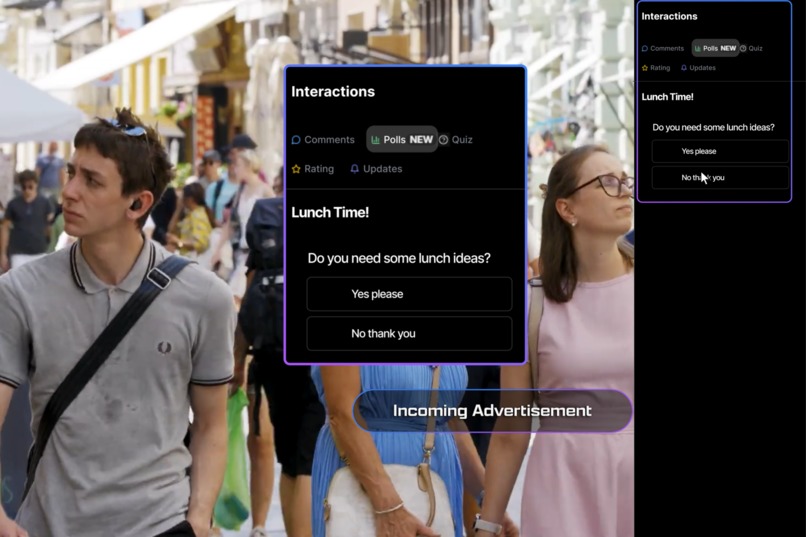Viewport: 806px width, 537px height.
Task: Click the bell icon beside sidebar Updates
Action: [x=684, y=68]
